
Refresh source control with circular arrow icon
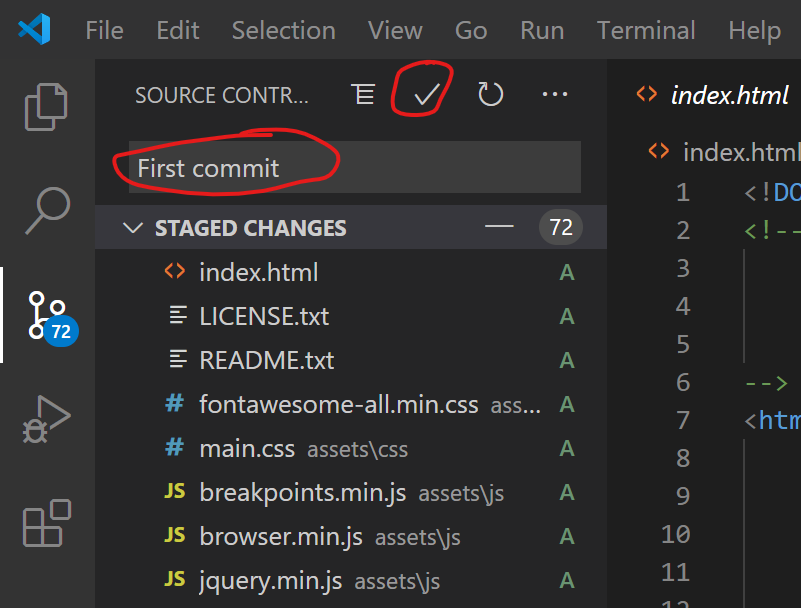coord(490,95)
